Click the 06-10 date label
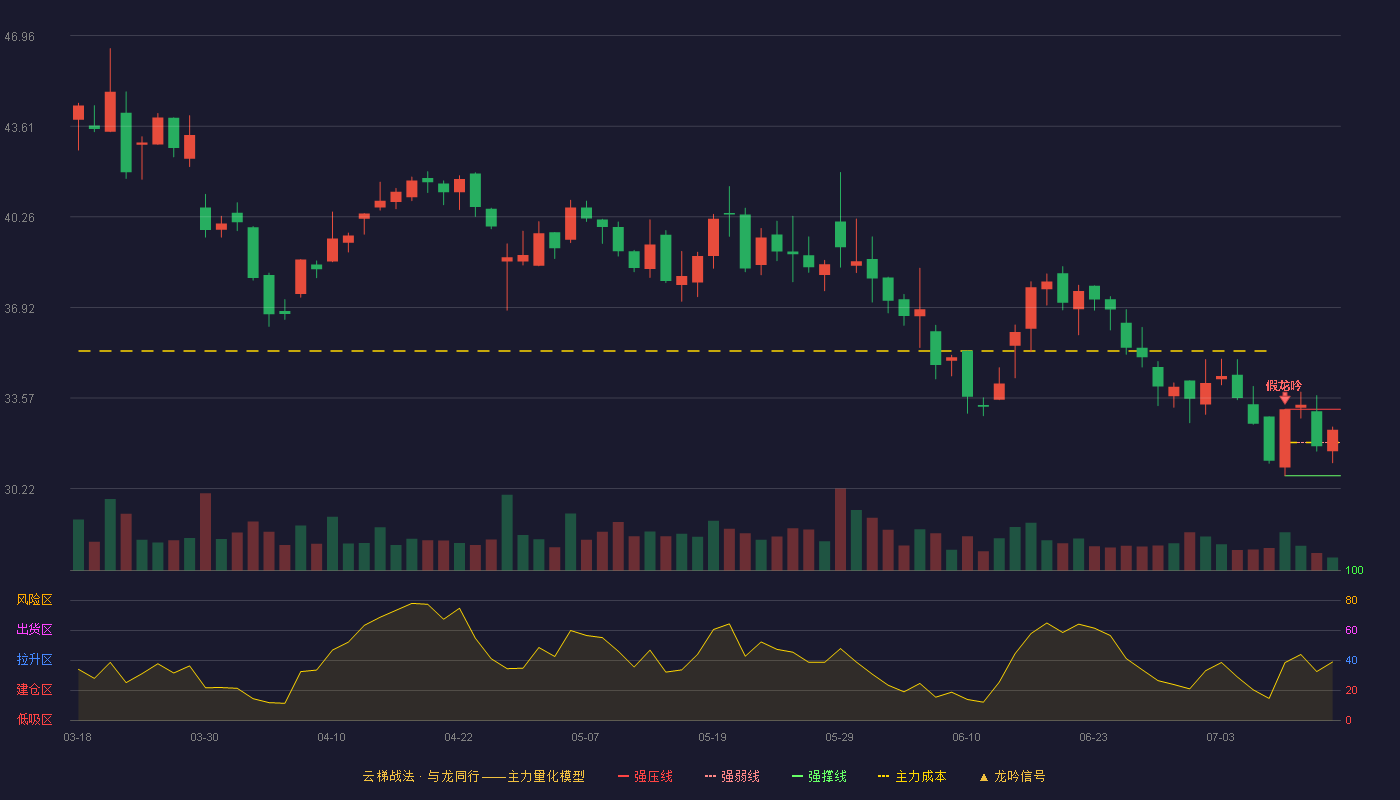Viewport: 1400px width, 800px height. [x=966, y=737]
